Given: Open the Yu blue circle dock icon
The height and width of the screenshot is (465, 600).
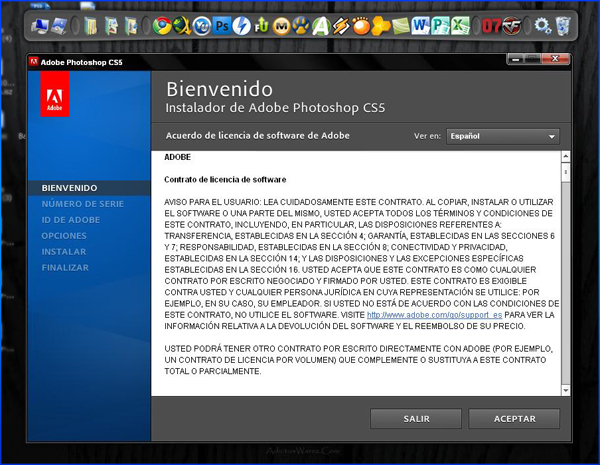Looking at the screenshot, I should (x=202, y=26).
